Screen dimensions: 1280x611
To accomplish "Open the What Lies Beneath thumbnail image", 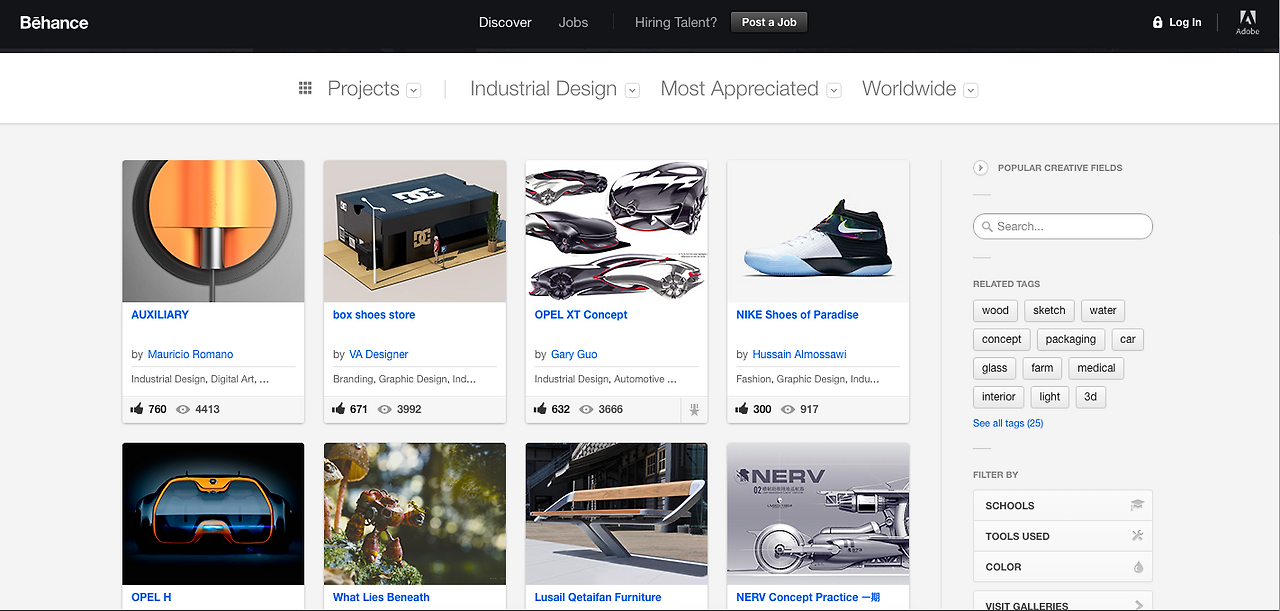I will (415, 514).
